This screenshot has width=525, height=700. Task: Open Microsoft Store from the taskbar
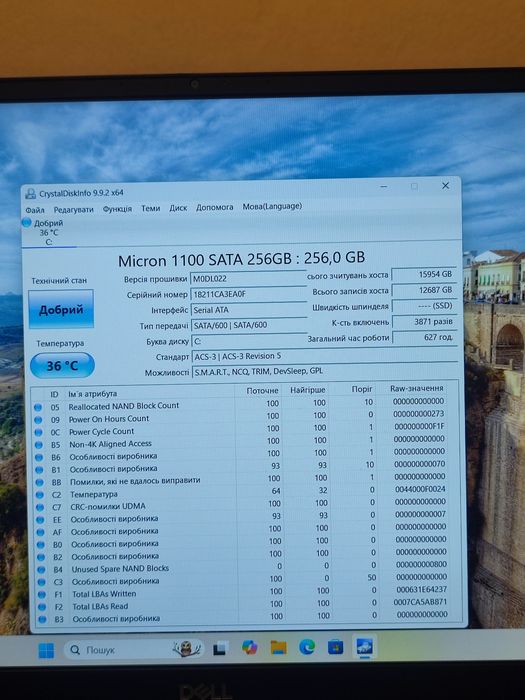point(336,646)
